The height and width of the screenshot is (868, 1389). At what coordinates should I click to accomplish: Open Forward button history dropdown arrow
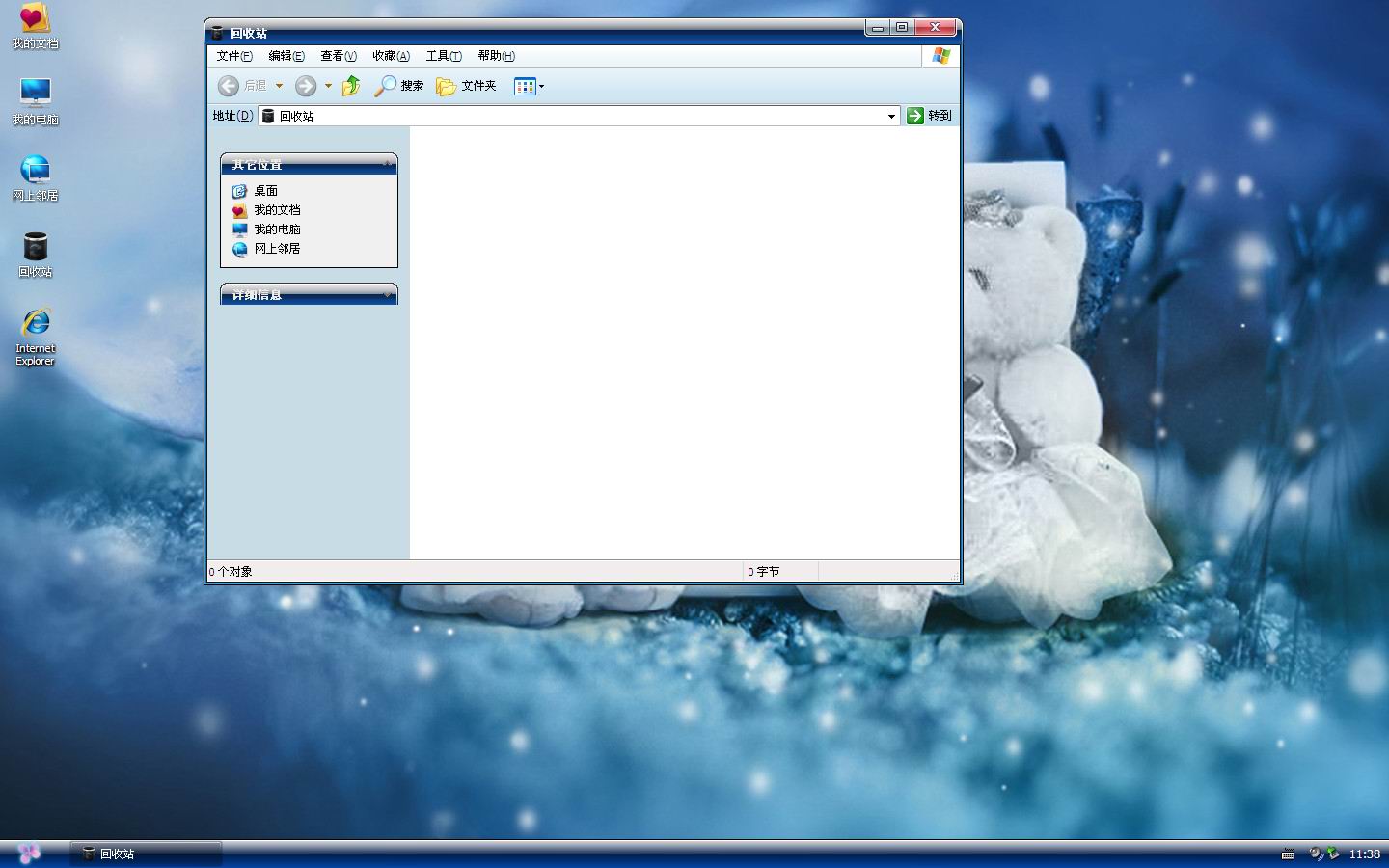328,86
